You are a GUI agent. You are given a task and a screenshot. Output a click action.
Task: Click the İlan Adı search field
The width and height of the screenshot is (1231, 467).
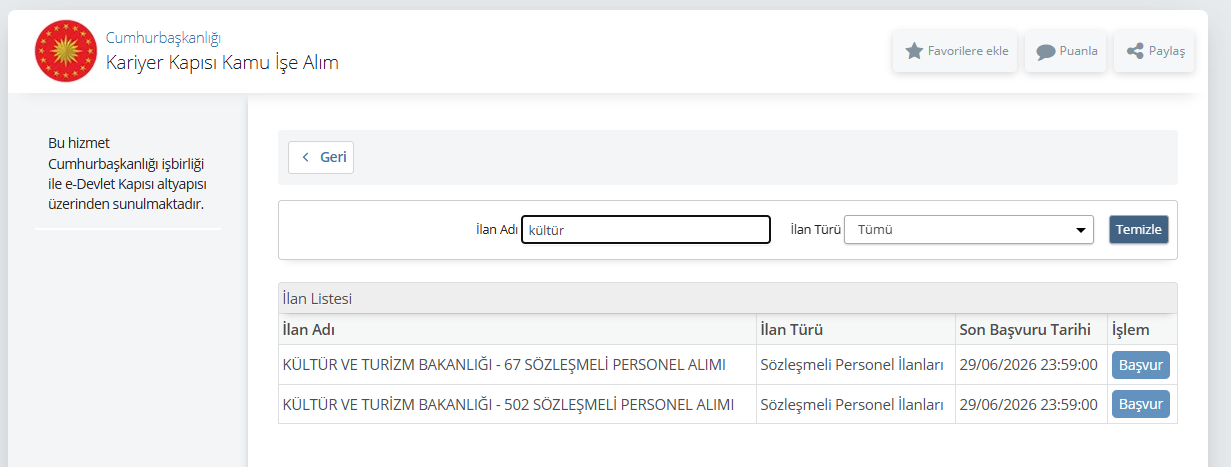646,230
